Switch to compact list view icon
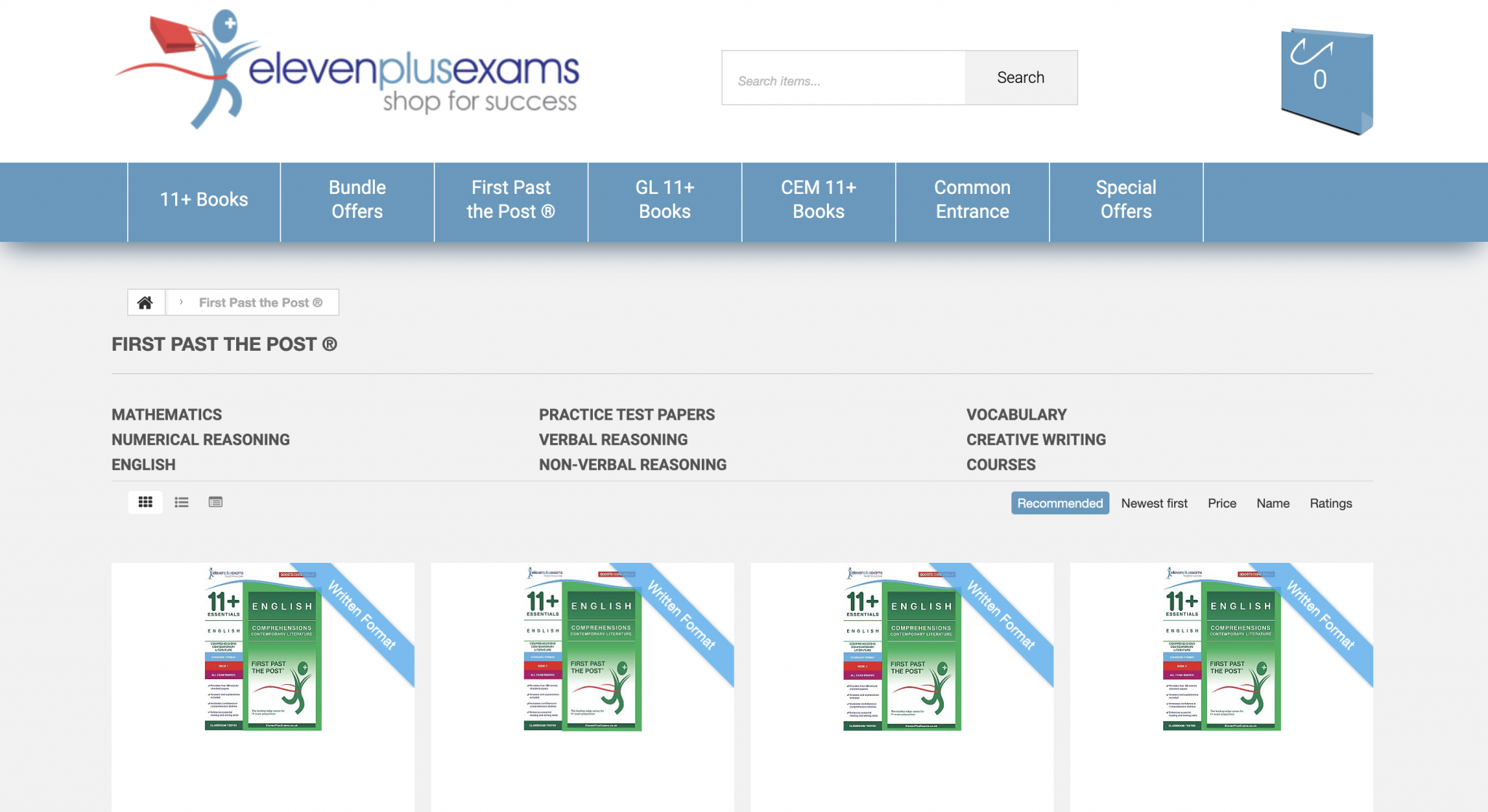The image size is (1488, 812). click(x=216, y=502)
